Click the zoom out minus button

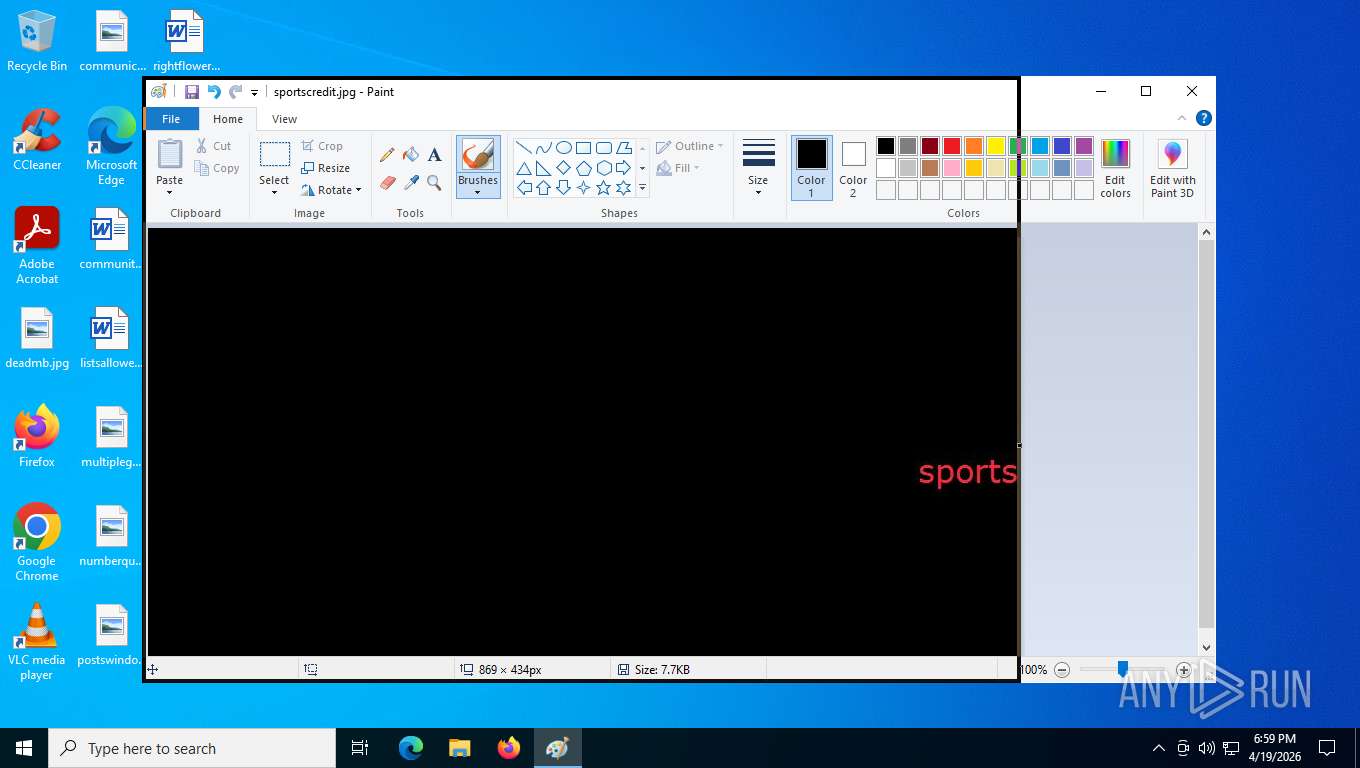coord(1062,670)
